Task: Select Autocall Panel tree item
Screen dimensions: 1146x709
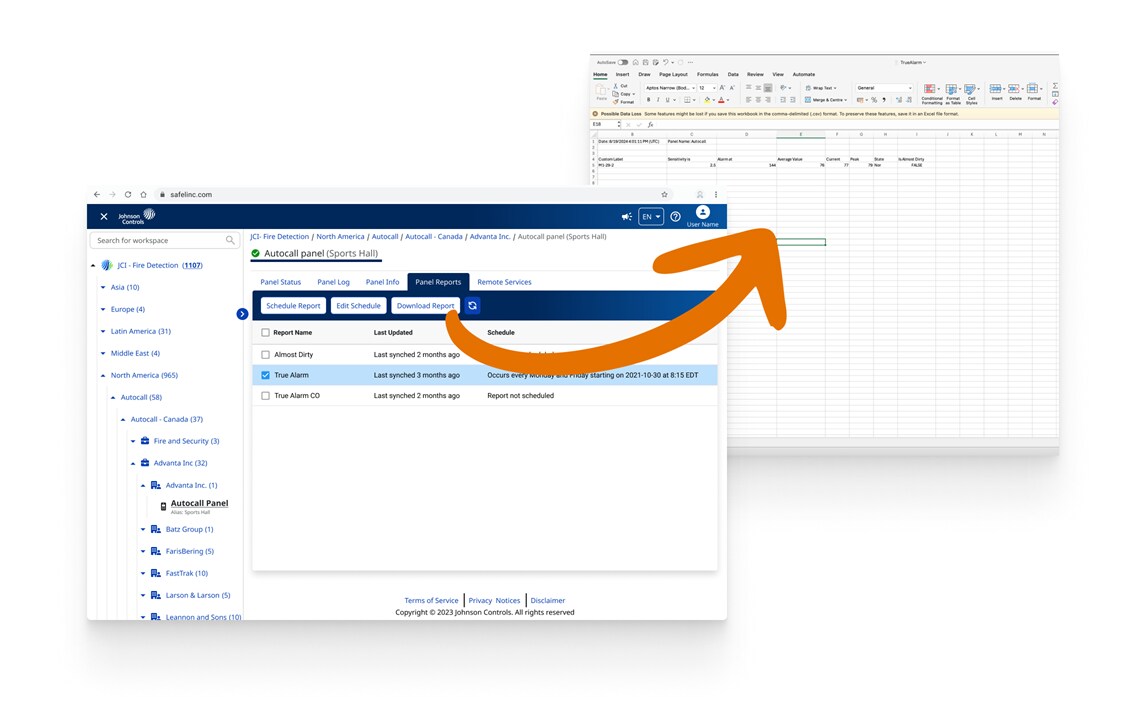Action: point(199,504)
